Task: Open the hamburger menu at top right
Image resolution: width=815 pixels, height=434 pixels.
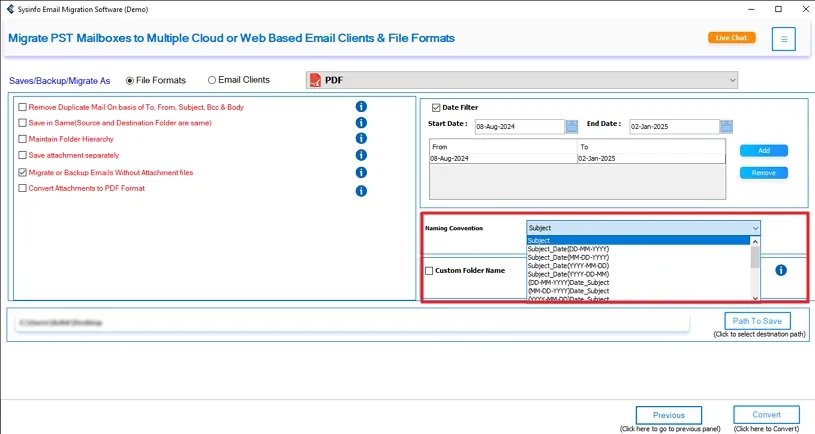Action: [x=784, y=39]
